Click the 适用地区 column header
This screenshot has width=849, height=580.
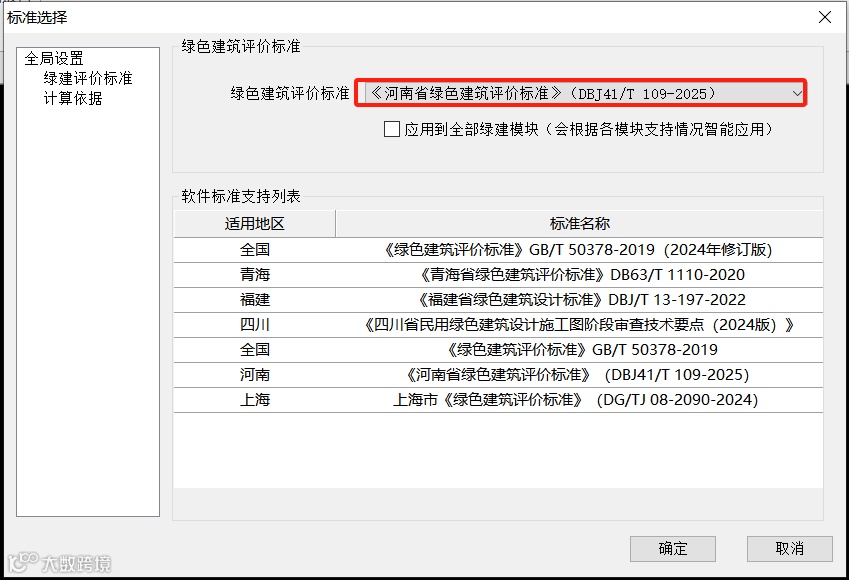(x=253, y=223)
